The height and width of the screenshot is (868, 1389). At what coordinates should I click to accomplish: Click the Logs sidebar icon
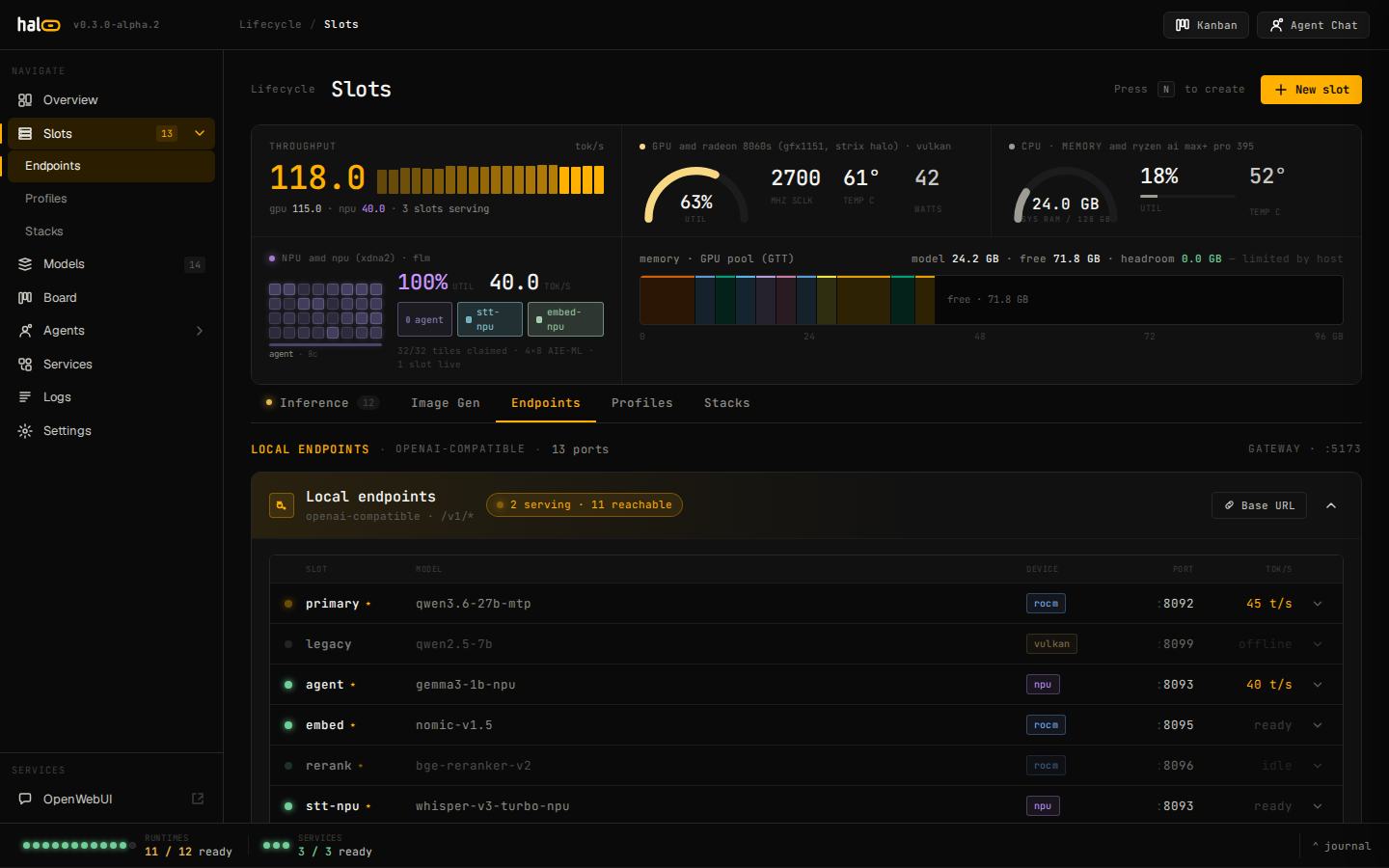[25, 397]
